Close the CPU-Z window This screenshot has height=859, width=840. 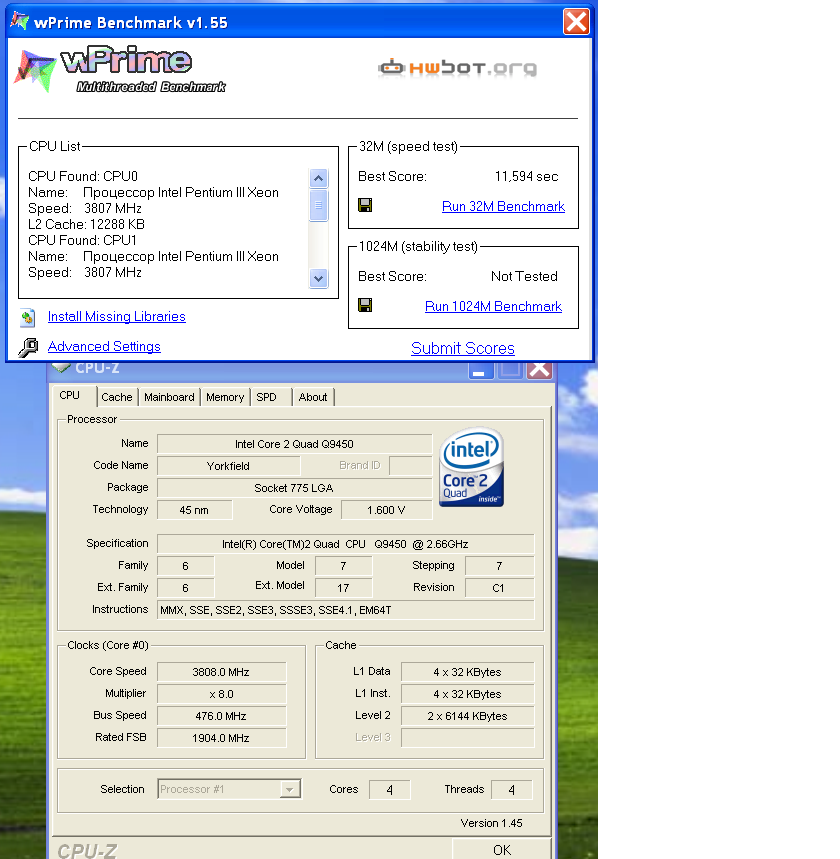point(540,369)
